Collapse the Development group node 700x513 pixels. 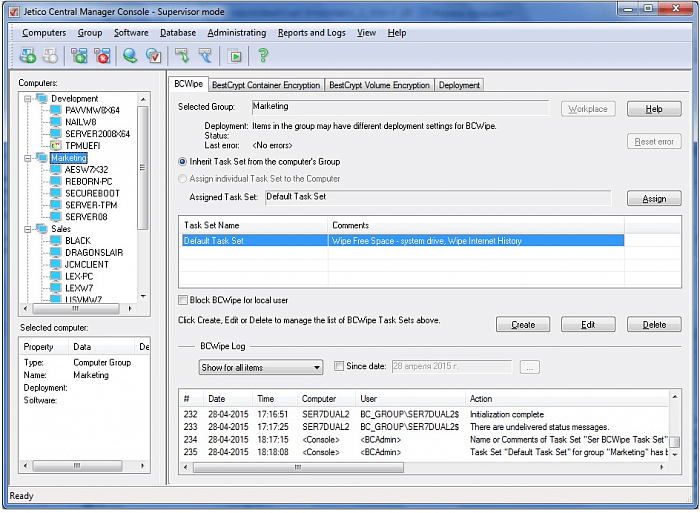tap(28, 98)
